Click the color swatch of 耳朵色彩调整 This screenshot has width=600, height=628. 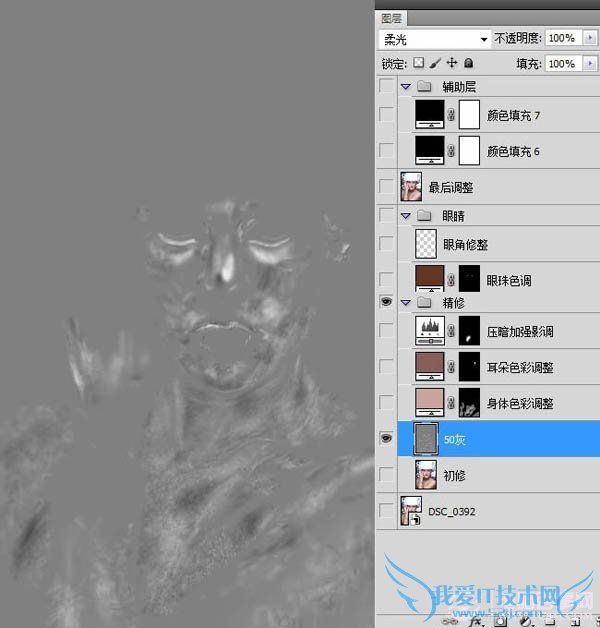click(x=430, y=366)
